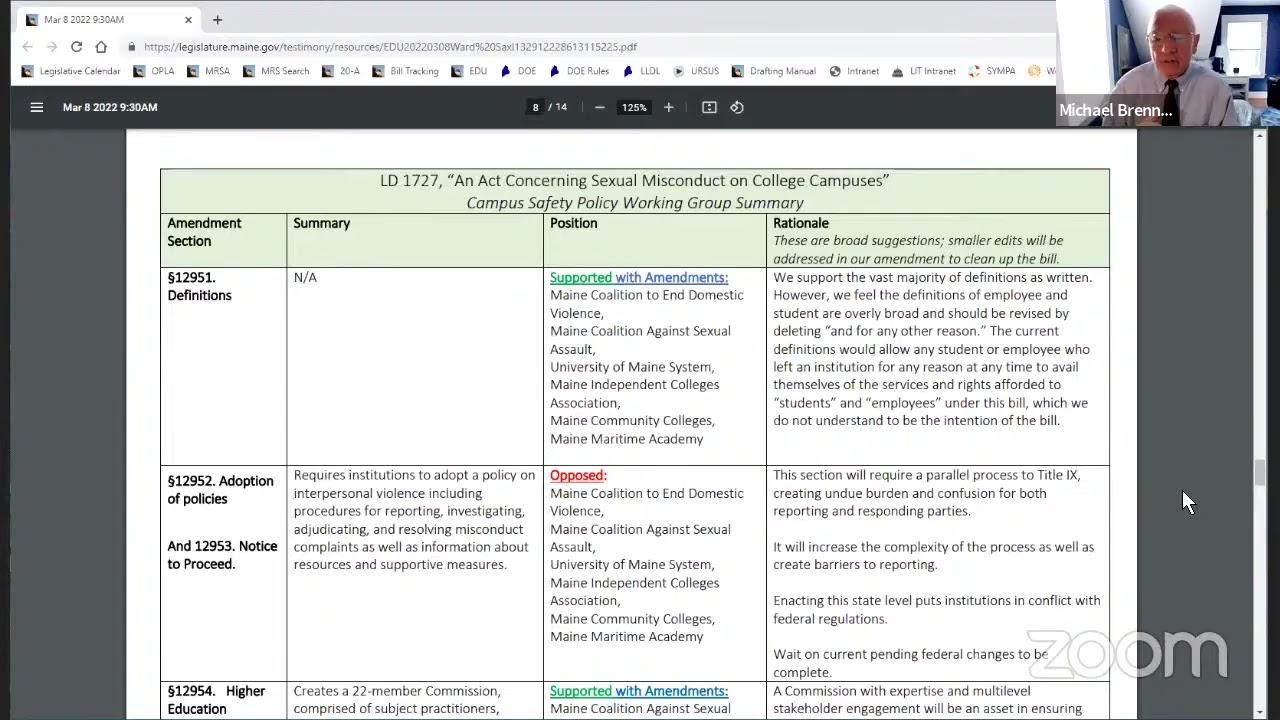Select the PDF title 'Mar 8 2022 9:30AM'
The width and height of the screenshot is (1280, 720).
tap(110, 107)
